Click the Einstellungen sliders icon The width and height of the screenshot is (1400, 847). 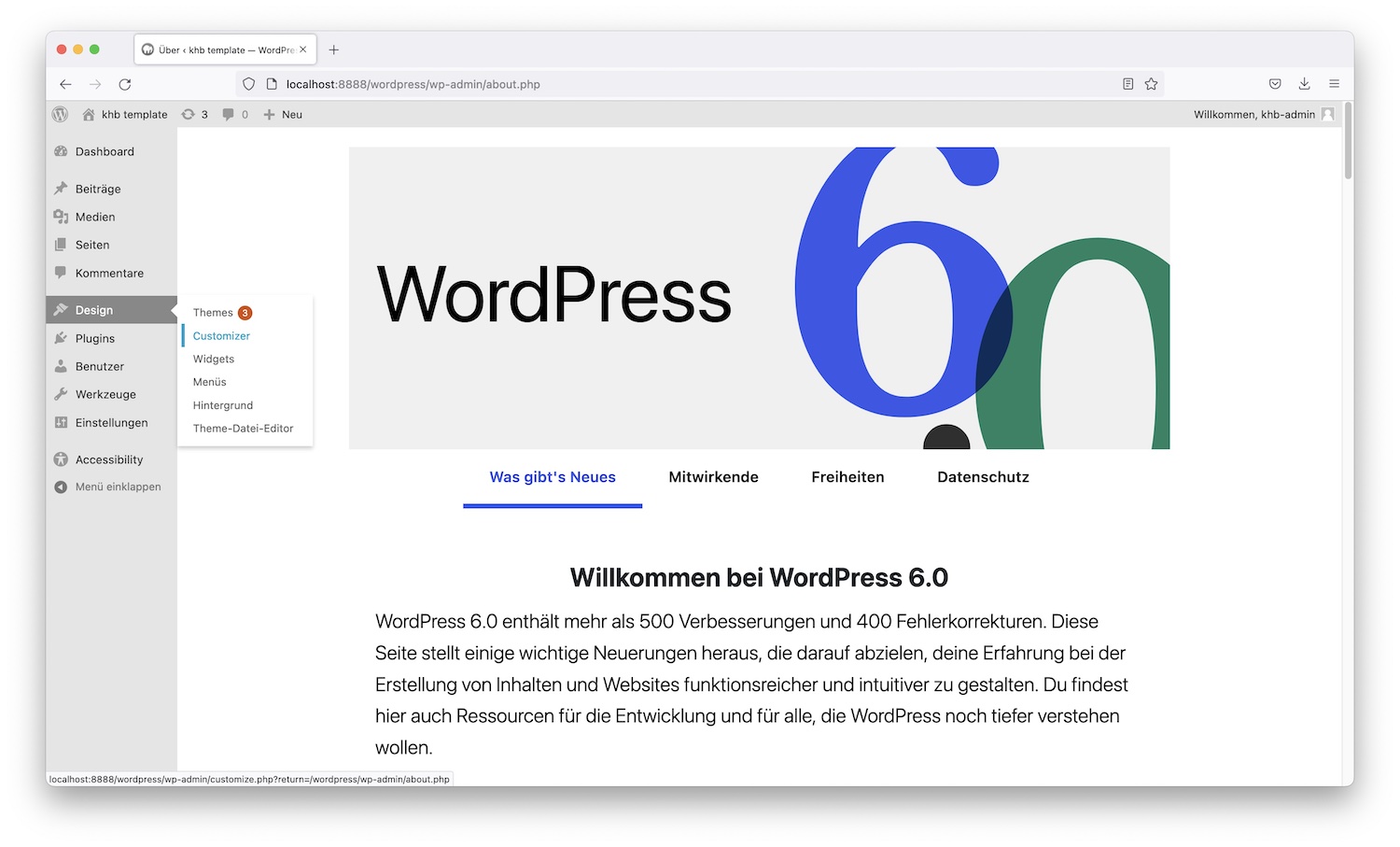61,422
